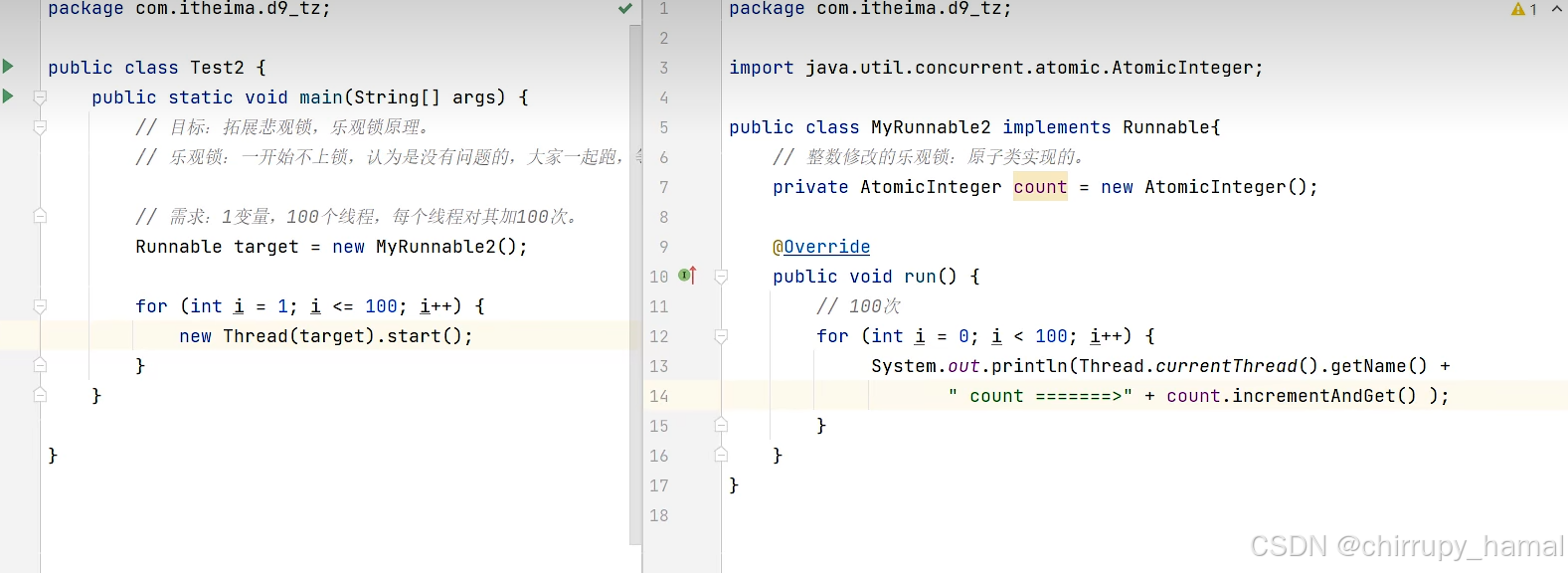Click line number 12 in the gutter
This screenshot has height=573, width=1568.
(x=659, y=336)
